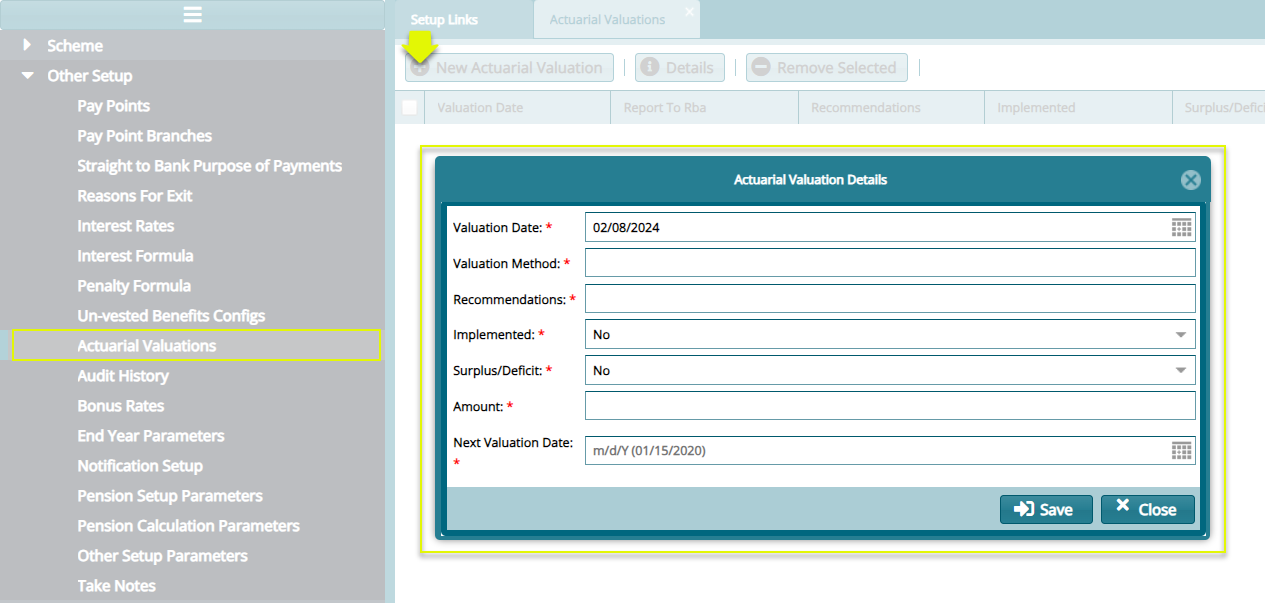
Task: Click inside the Amount input field
Action: (890, 405)
